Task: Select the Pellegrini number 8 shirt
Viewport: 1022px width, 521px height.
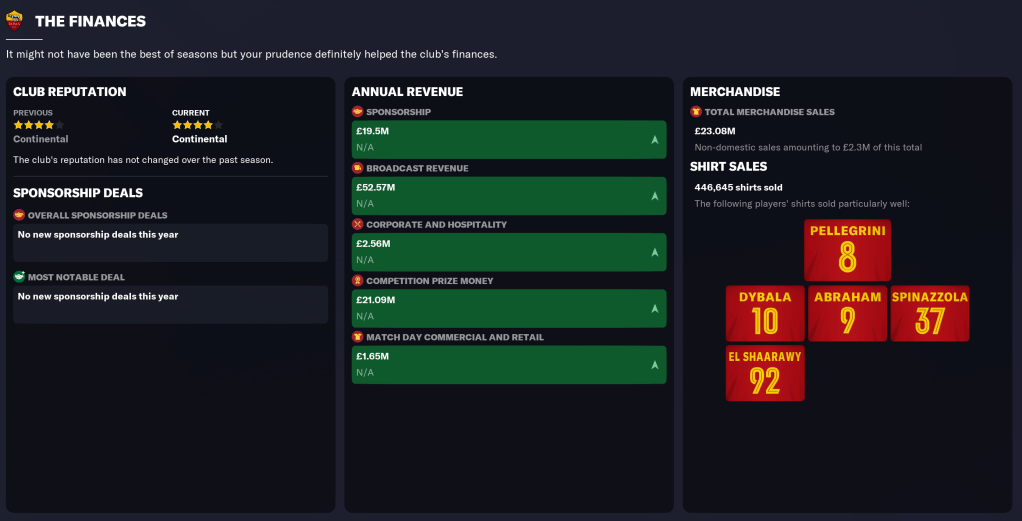Action: (847, 251)
